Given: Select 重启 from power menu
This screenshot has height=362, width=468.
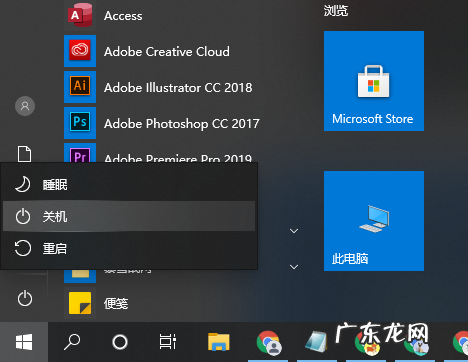Looking at the screenshot, I should 129,248.
